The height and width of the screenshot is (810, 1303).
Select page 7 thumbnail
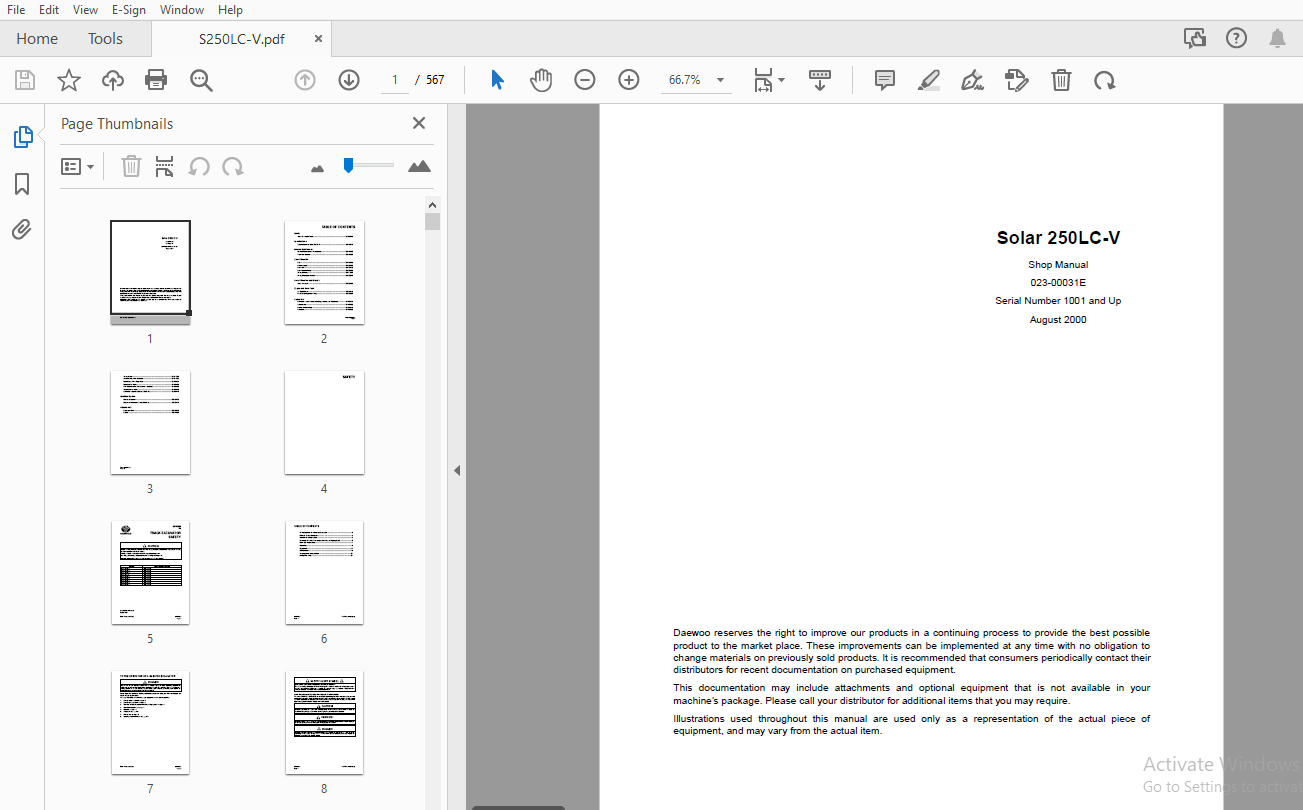150,722
